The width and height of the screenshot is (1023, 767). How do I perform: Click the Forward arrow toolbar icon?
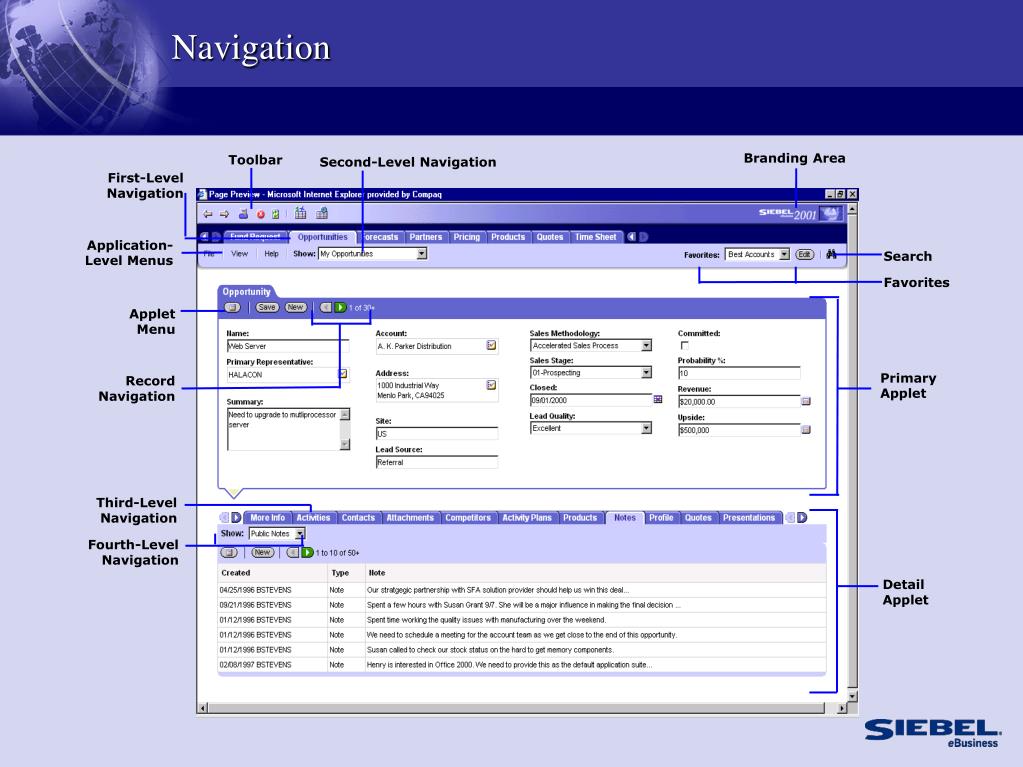[x=224, y=214]
